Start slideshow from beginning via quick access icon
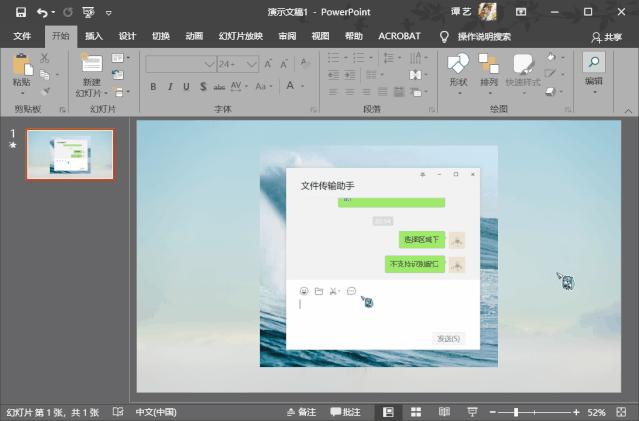Image resolution: width=639 pixels, height=421 pixels. 88,13
